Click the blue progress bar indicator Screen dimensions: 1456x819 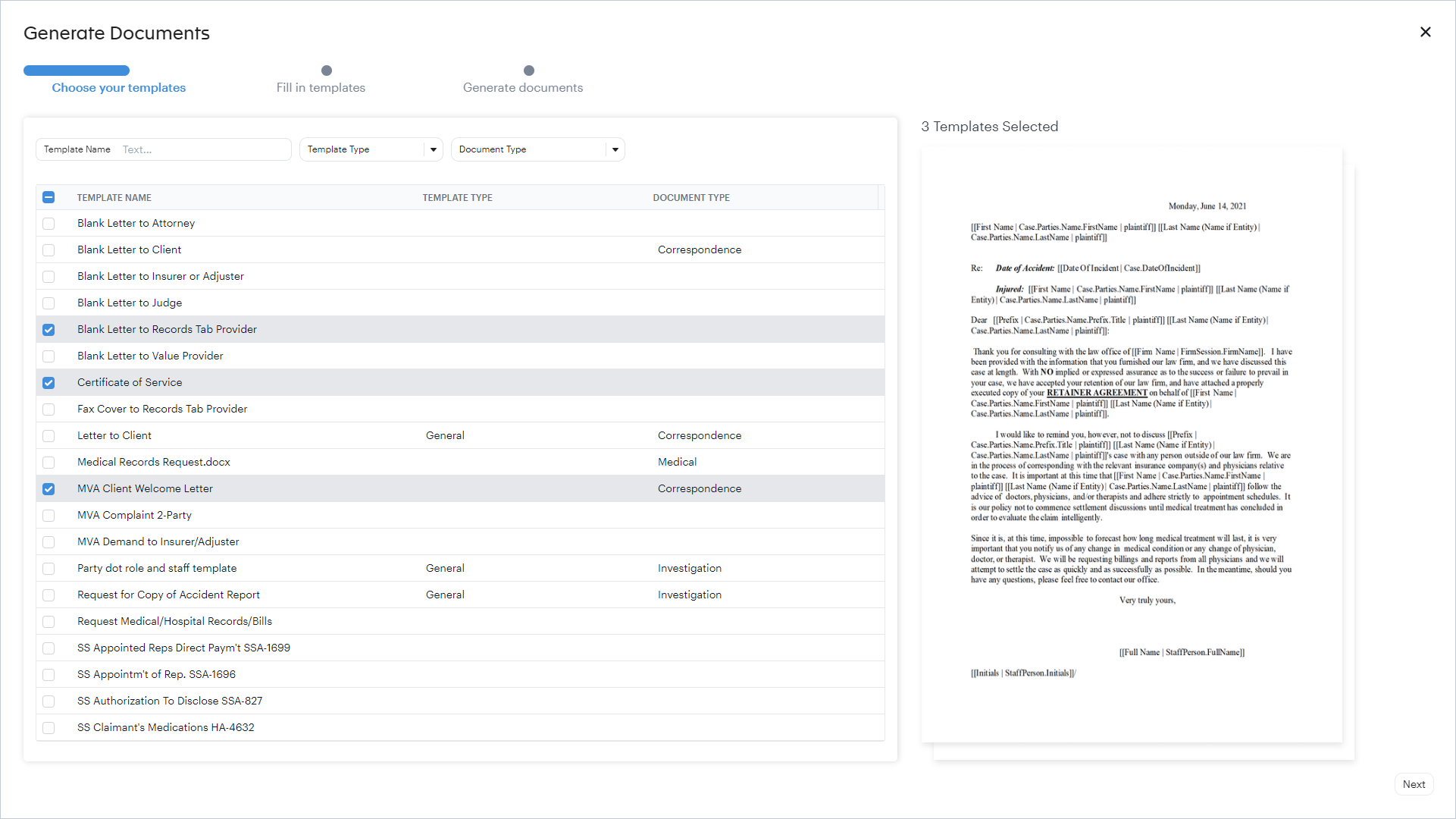click(x=77, y=71)
